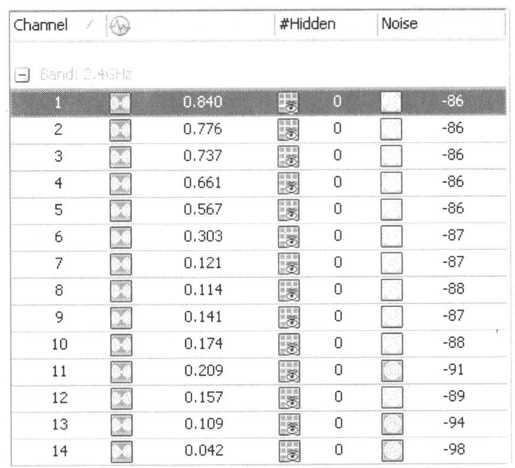The image size is (515, 468).
Task: Click the -98 noise value for channel 14
Action: [x=454, y=449]
